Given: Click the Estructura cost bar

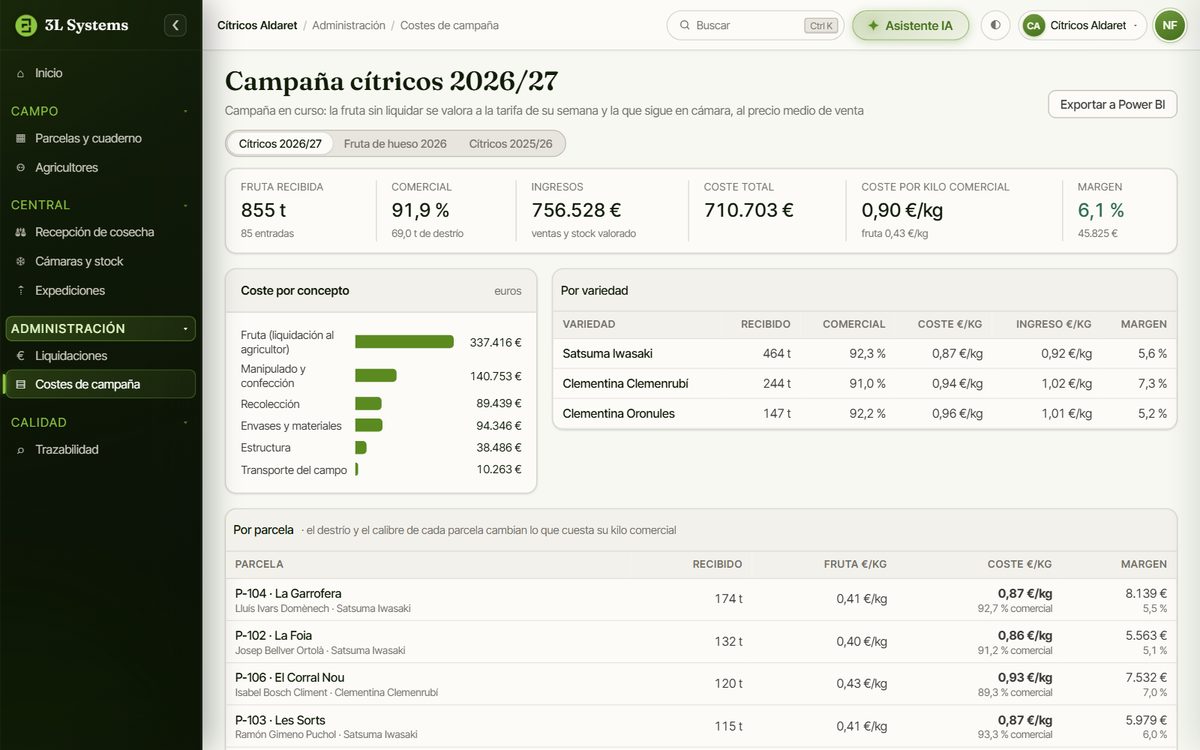Looking at the screenshot, I should 361,448.
